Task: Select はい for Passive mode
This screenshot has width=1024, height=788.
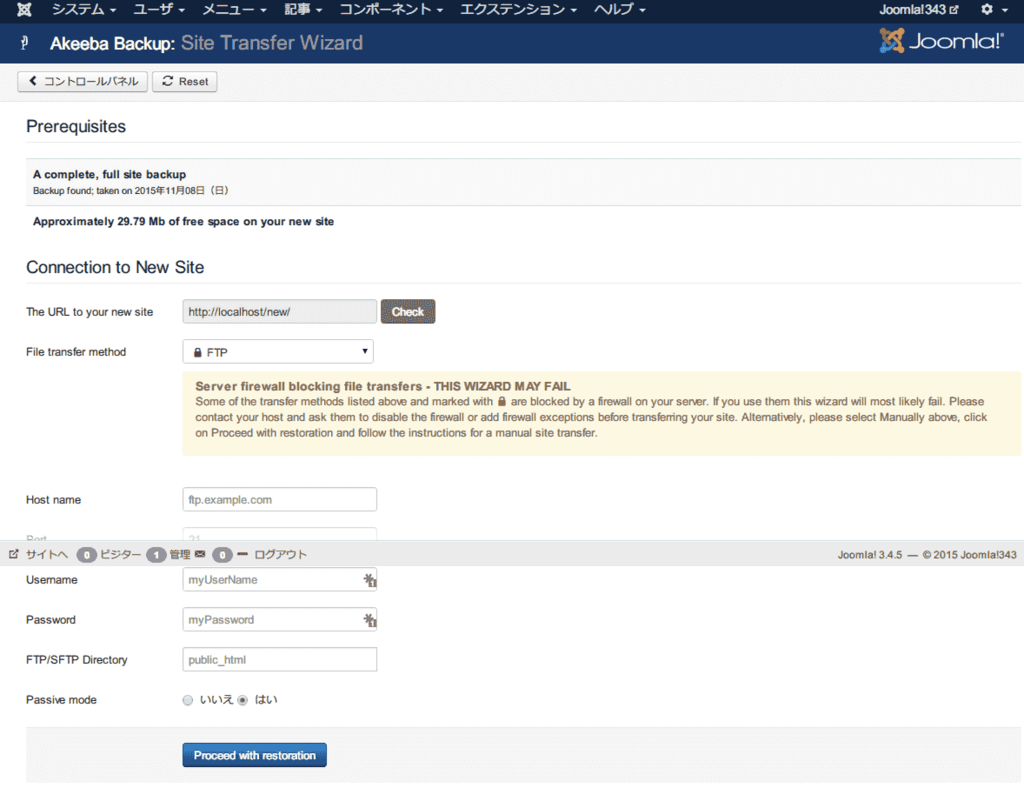Action: click(242, 700)
